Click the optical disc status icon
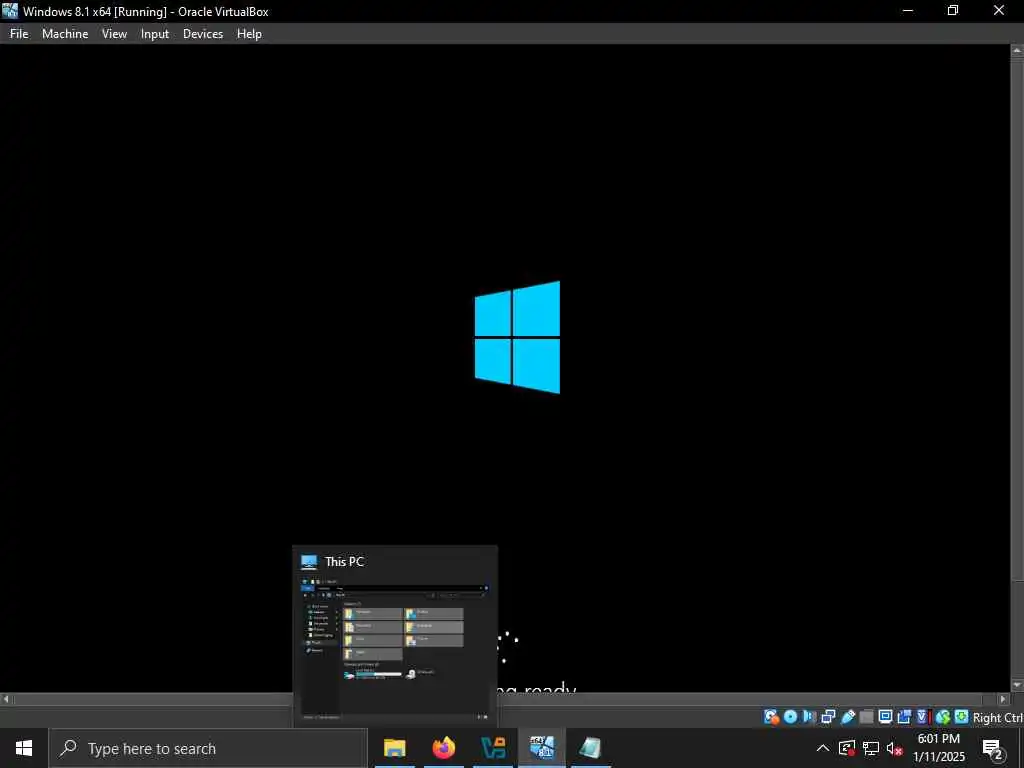The width and height of the screenshot is (1024, 768). tap(790, 717)
